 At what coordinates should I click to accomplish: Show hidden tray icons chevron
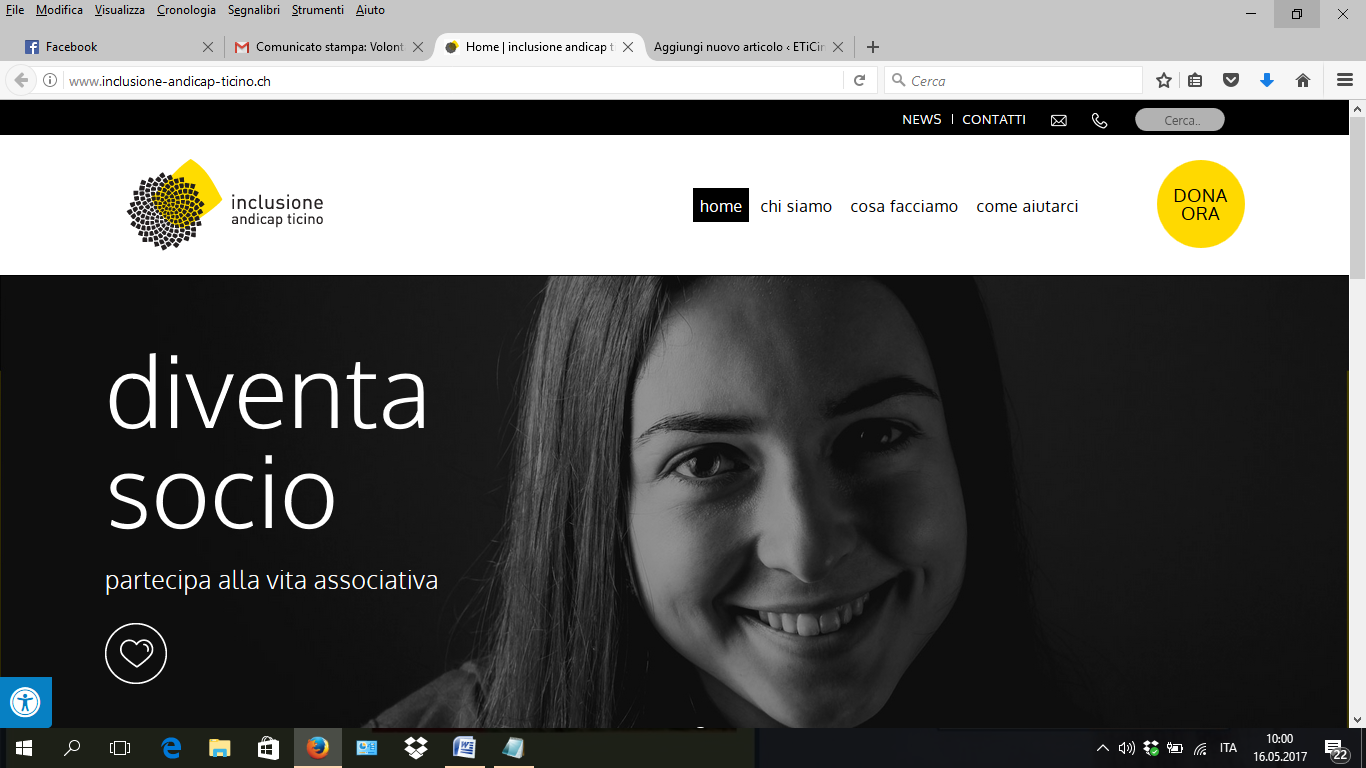[x=1102, y=748]
